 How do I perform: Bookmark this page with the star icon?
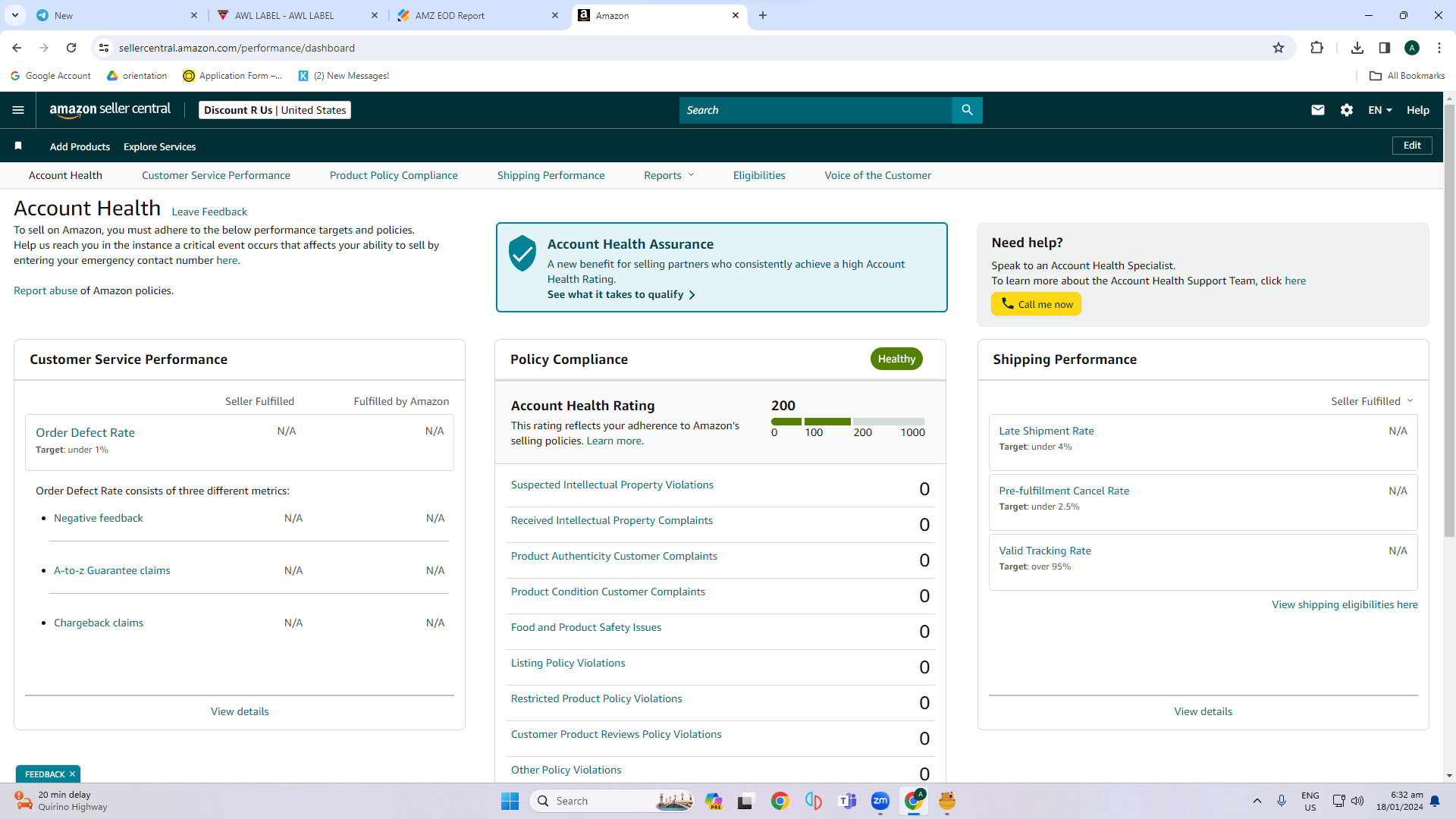(x=1279, y=48)
